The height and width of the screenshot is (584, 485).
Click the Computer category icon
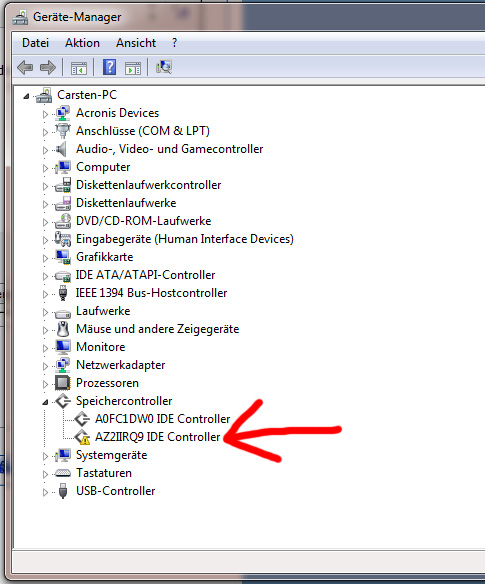63,167
